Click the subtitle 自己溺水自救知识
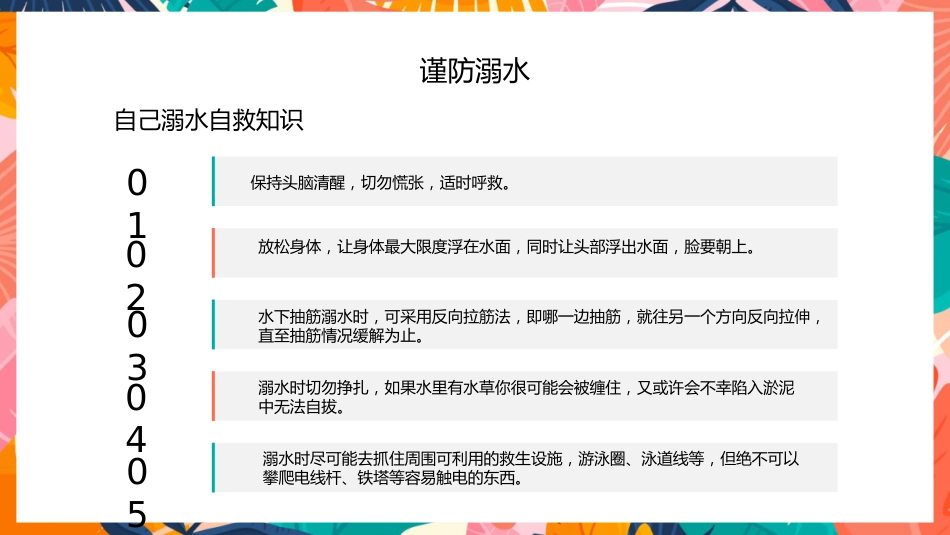The width and height of the screenshot is (950, 535). click(208, 120)
